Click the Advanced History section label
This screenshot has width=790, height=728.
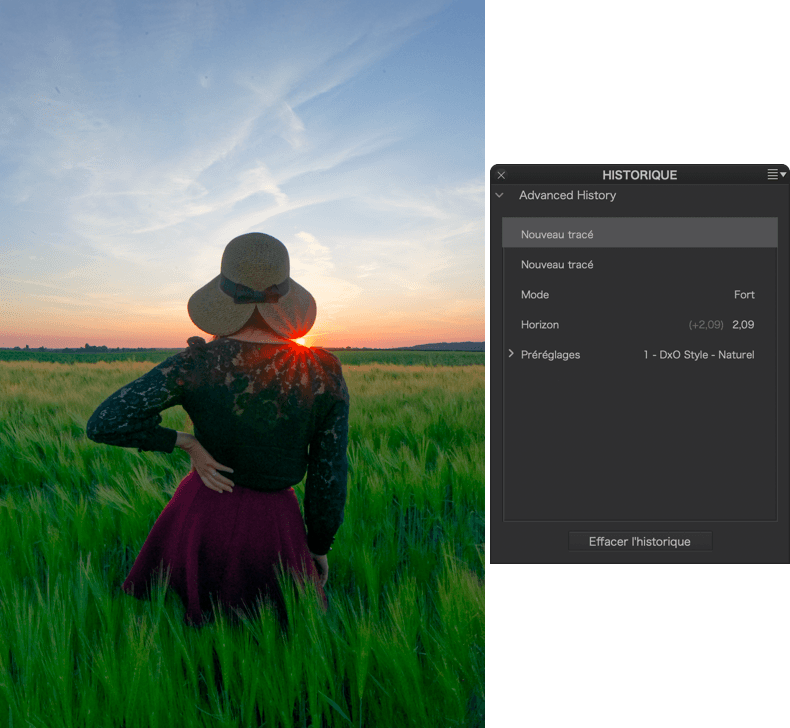pos(567,195)
